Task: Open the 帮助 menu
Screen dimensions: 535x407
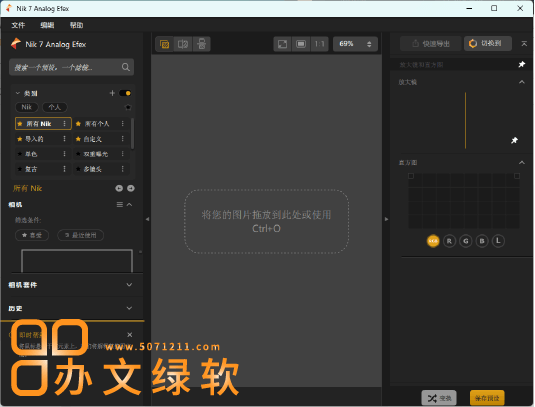Action: [76, 25]
